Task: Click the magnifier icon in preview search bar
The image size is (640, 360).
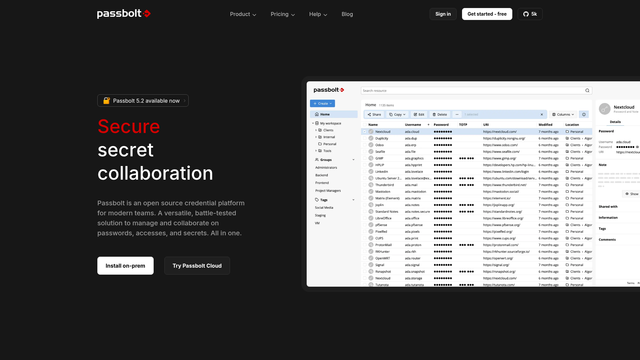Action: (587, 91)
